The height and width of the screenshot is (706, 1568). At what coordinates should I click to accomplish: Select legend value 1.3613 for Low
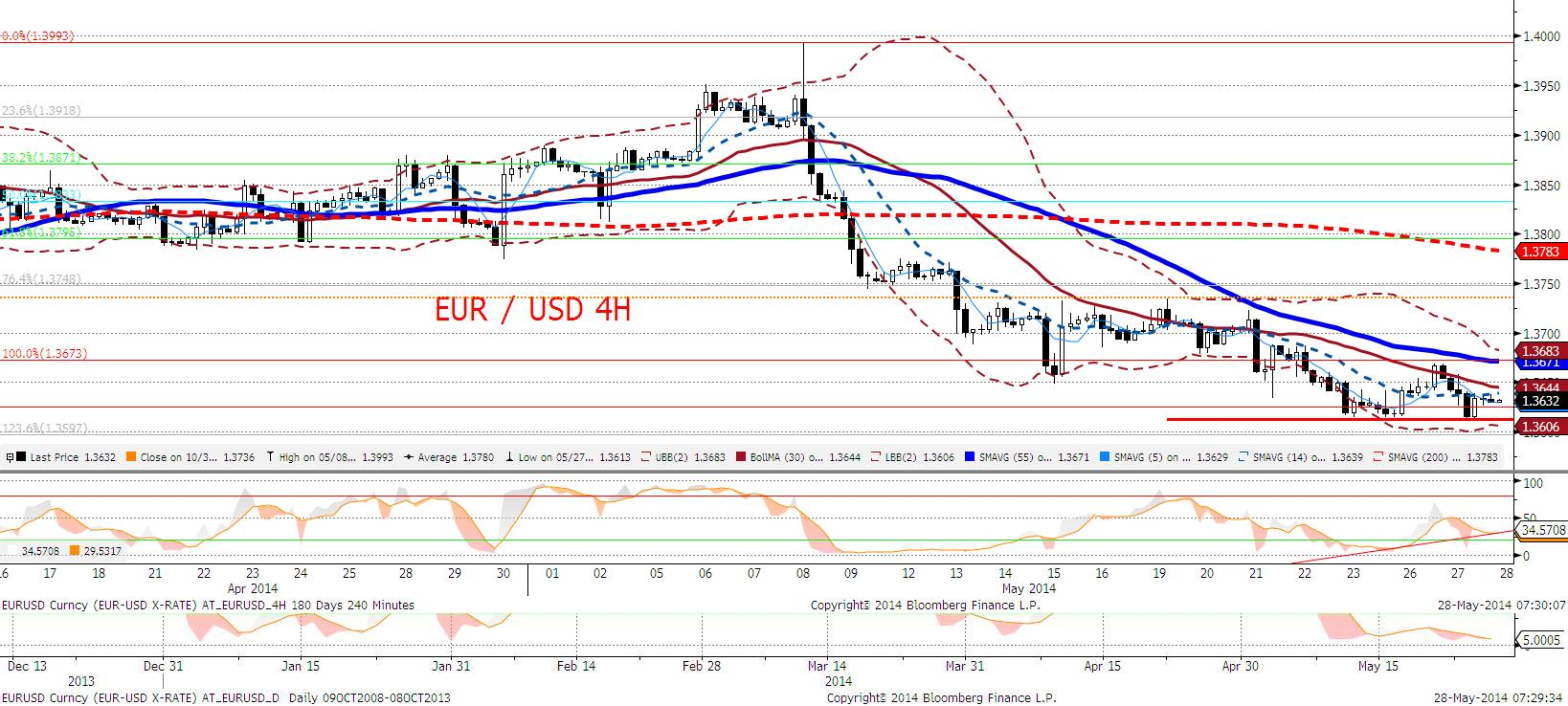(615, 457)
